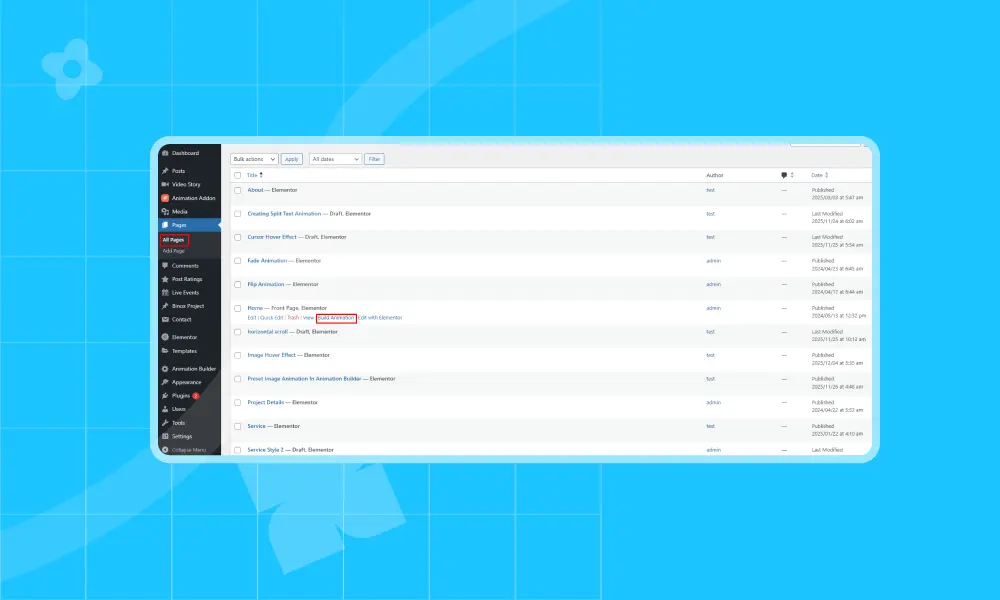Check the box for the About page
Image resolution: width=1000 pixels, height=600 pixels.
pyautogui.click(x=238, y=190)
